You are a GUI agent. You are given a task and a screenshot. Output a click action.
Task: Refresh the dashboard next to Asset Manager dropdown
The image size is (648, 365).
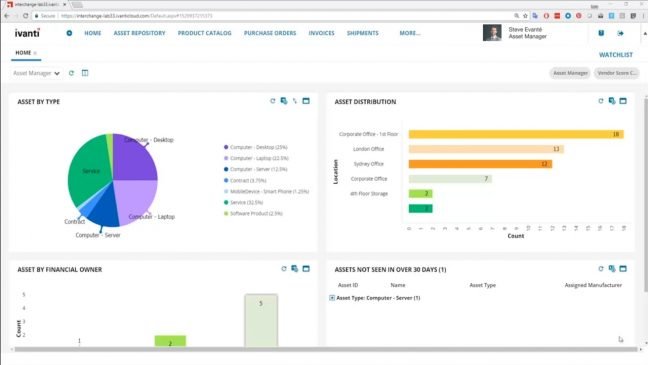click(x=71, y=73)
